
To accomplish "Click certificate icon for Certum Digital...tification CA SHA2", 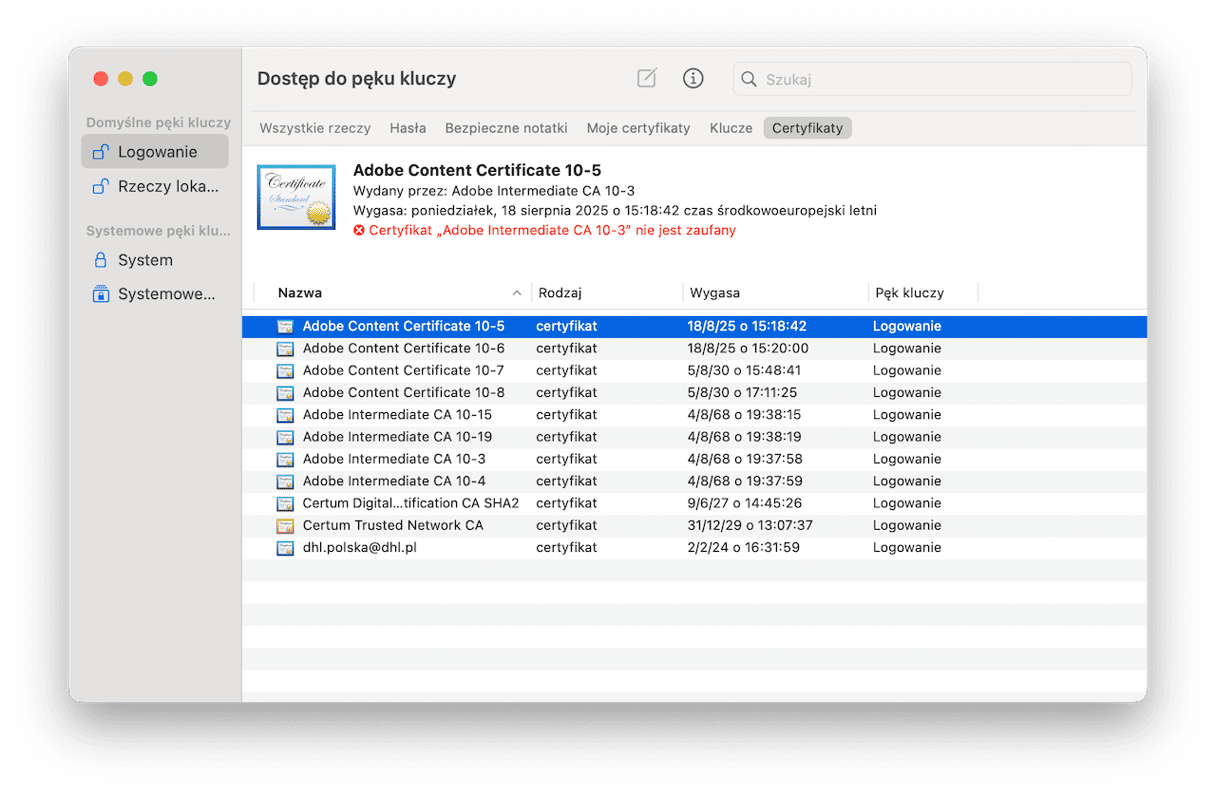I will click(285, 503).
